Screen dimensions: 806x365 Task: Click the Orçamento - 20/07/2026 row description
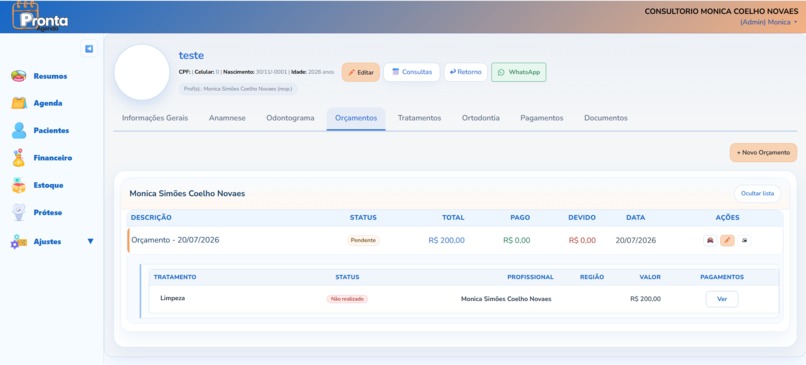point(175,240)
